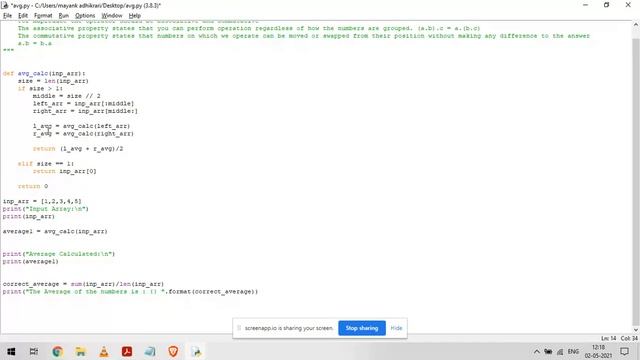Hide the screen sharing notification bar
Screen dimensions: 640x360
click(x=396, y=328)
